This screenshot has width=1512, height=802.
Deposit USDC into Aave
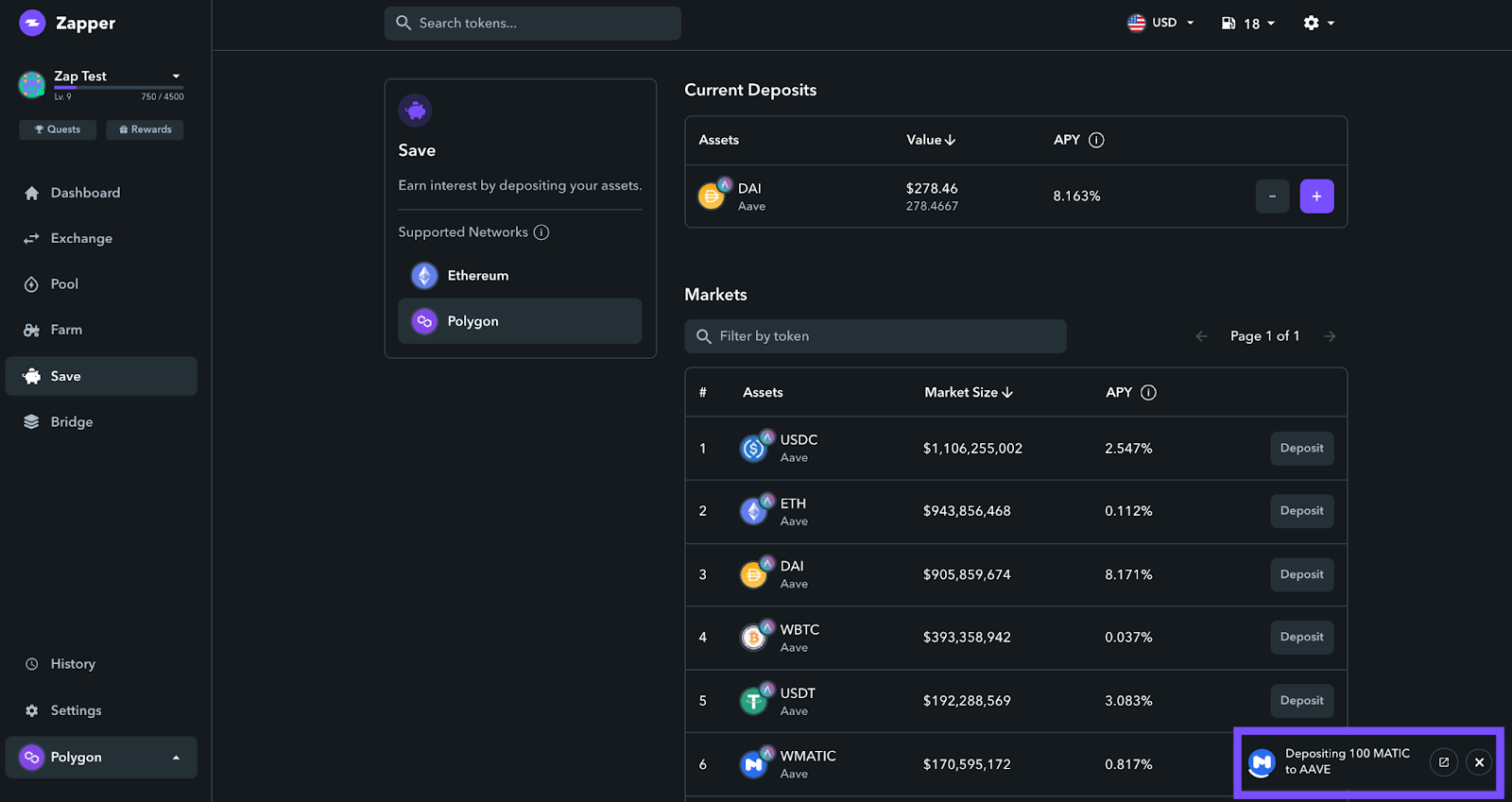(x=1301, y=448)
